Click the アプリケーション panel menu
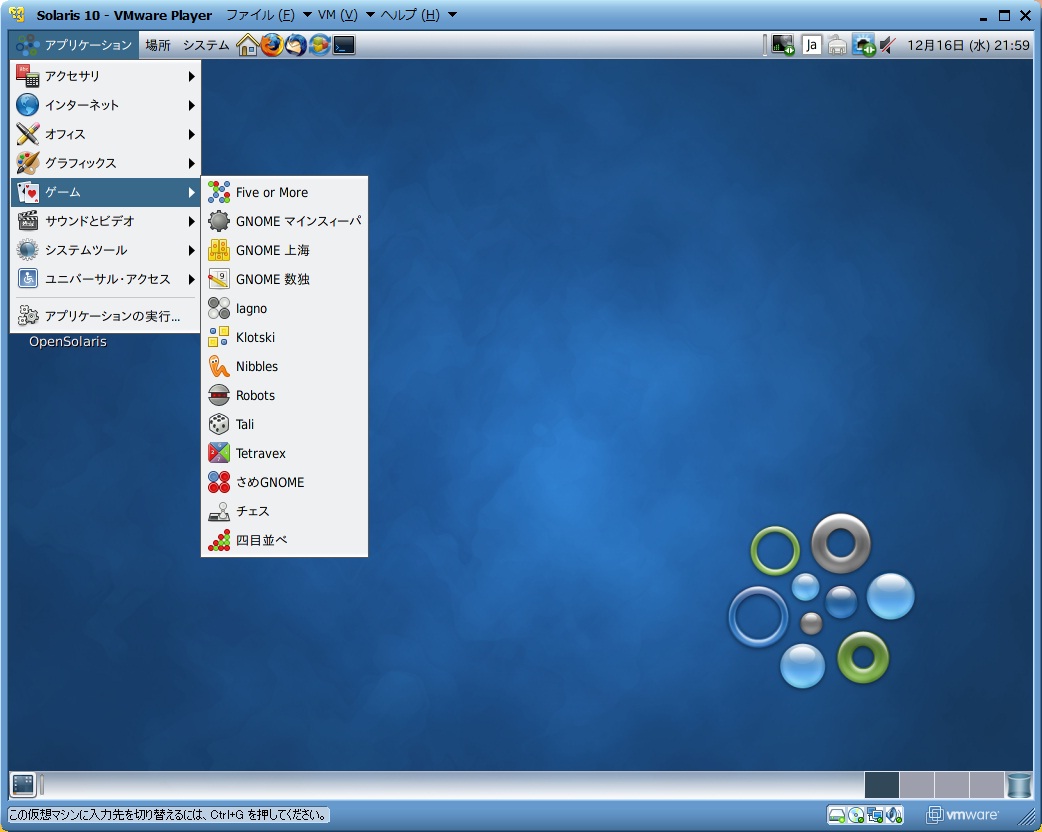Screen dimensions: 1042x832 pos(74,45)
